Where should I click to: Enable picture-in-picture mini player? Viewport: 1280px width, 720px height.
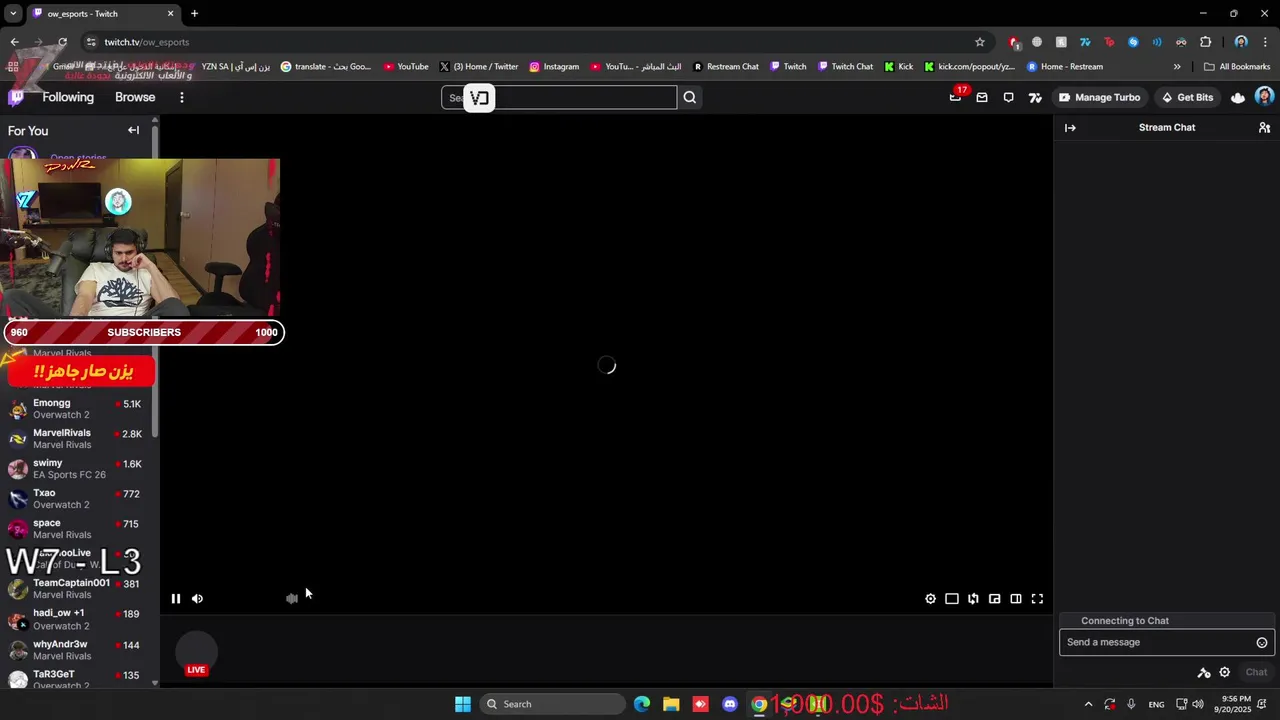click(x=994, y=599)
